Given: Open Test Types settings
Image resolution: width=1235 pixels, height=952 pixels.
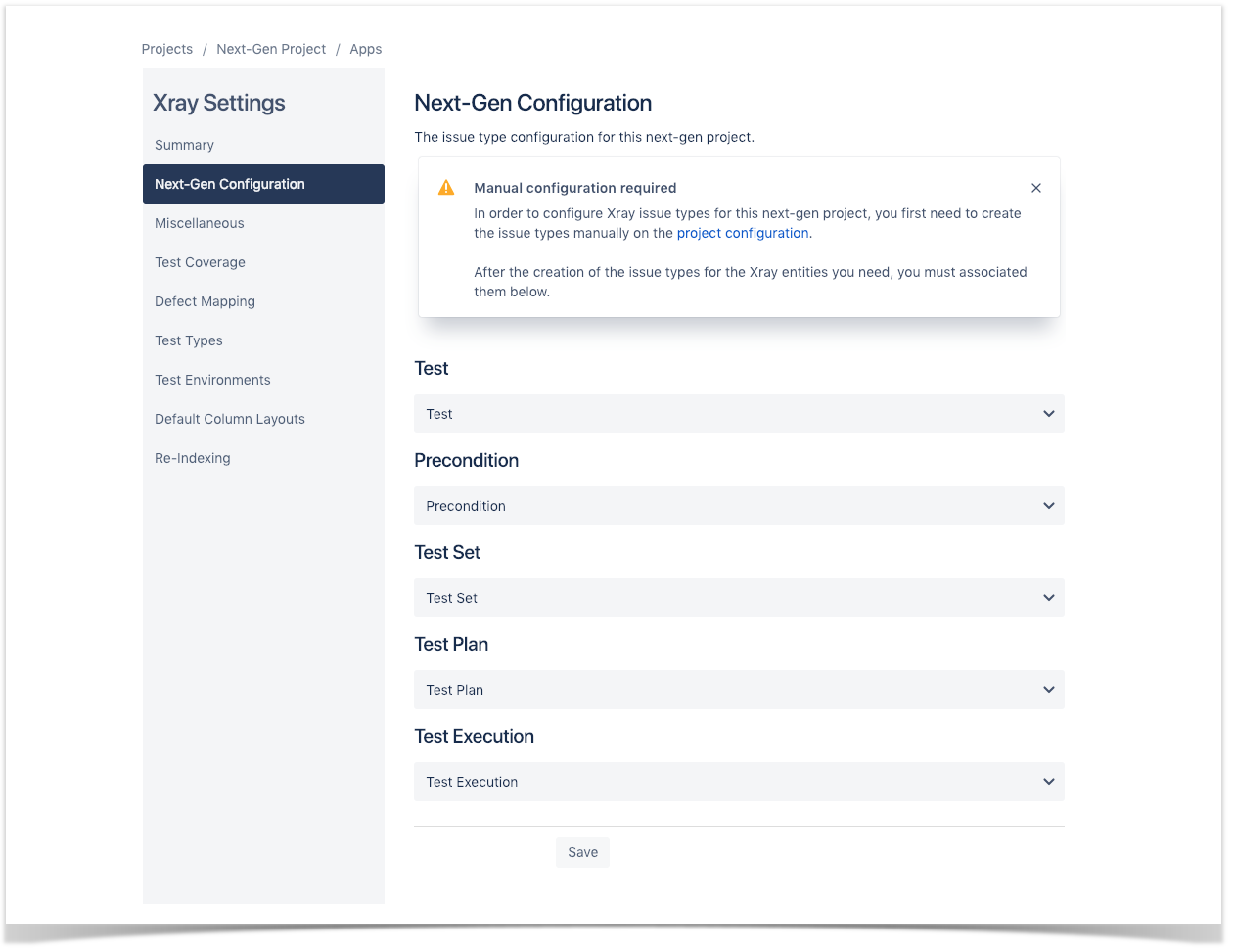Looking at the screenshot, I should pyautogui.click(x=263, y=340).
